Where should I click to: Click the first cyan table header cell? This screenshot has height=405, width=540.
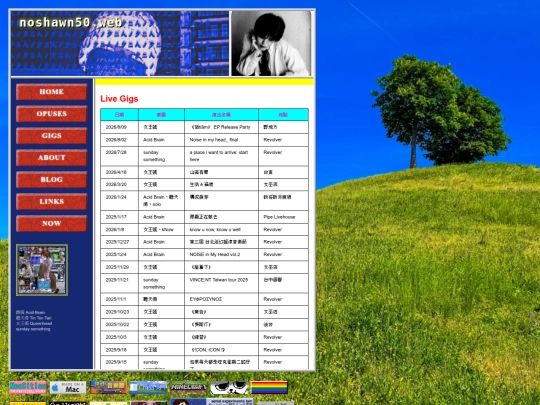pos(120,115)
